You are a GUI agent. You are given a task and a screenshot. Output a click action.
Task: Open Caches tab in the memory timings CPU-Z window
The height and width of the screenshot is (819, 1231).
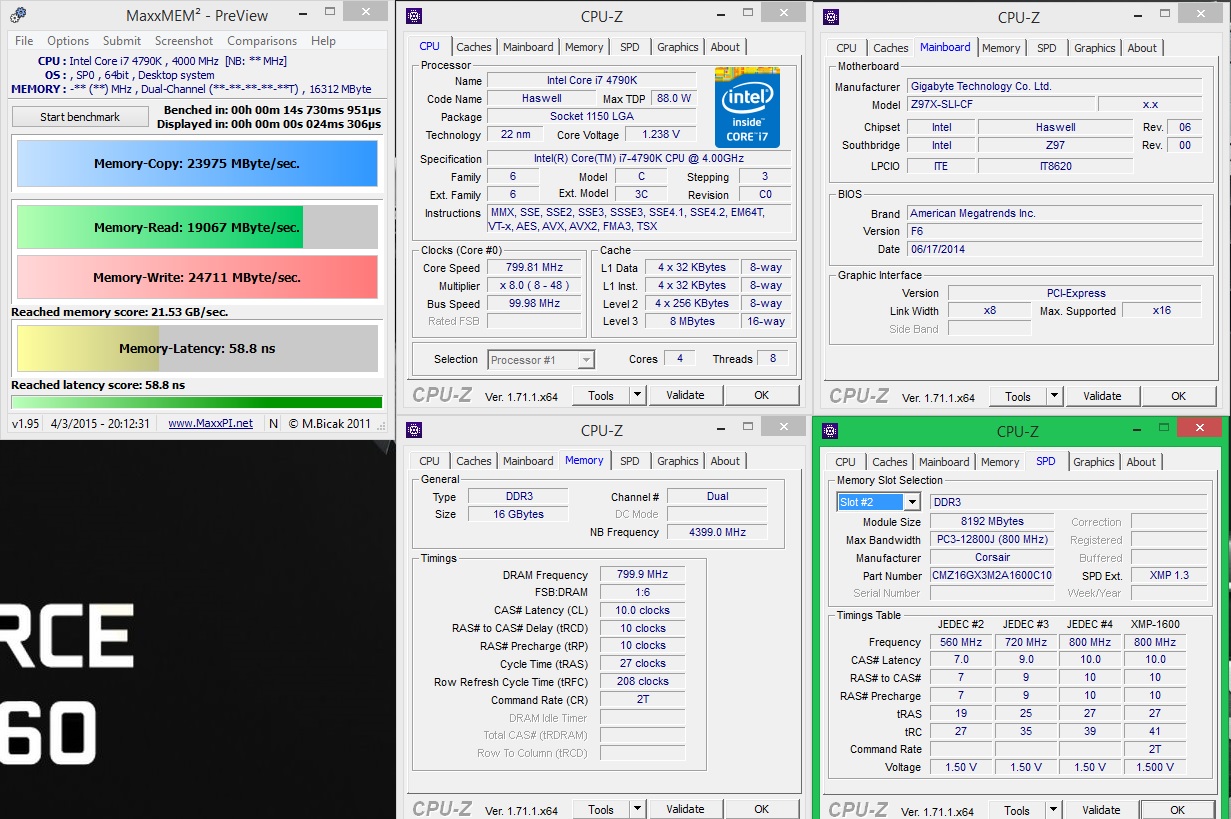(474, 461)
